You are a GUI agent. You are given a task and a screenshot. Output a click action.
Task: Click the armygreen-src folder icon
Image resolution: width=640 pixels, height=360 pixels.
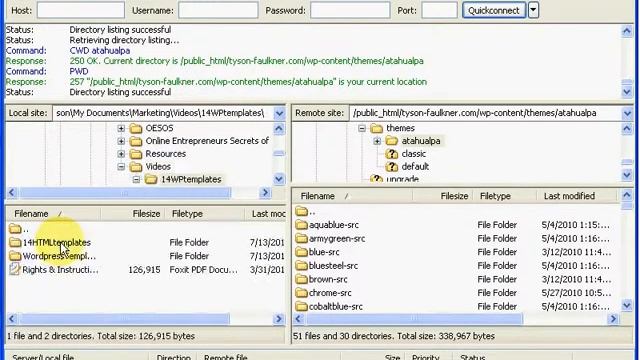tap(302, 238)
